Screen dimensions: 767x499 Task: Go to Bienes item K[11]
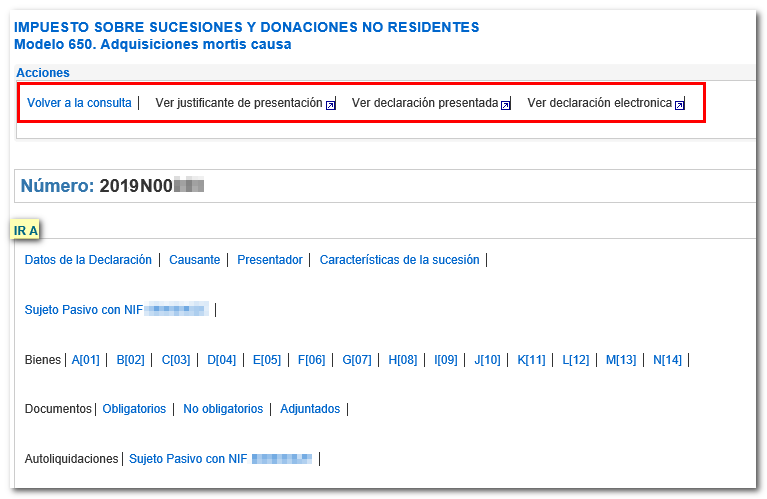coord(531,360)
